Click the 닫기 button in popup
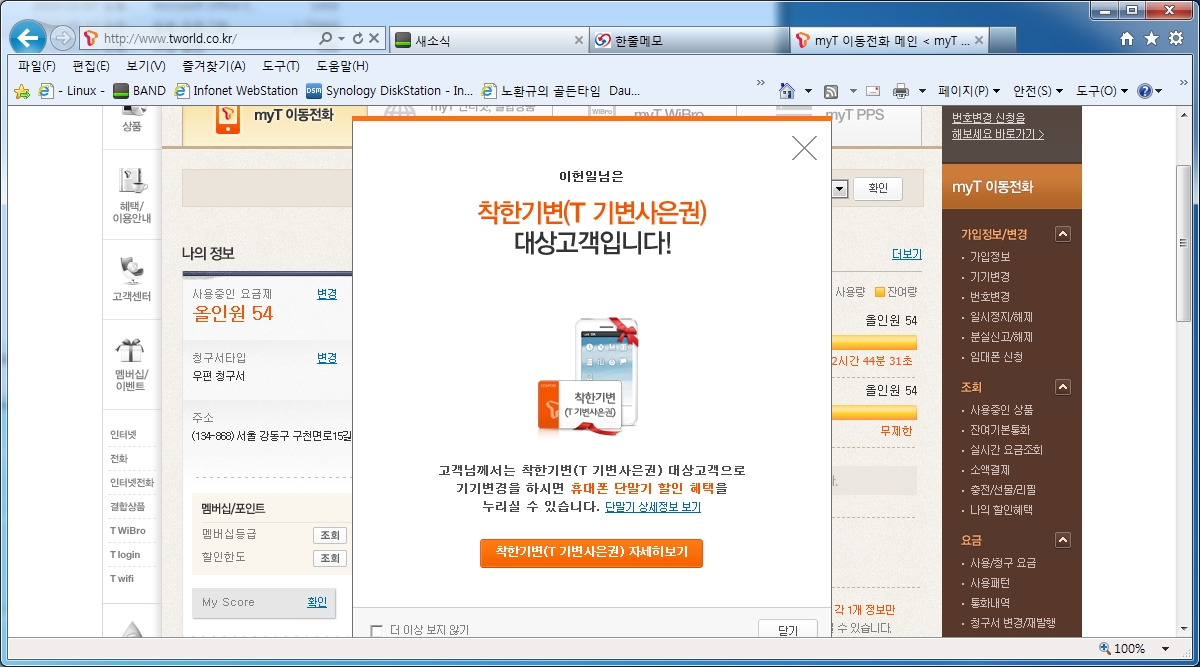Image resolution: width=1200 pixels, height=667 pixels. coord(787,629)
